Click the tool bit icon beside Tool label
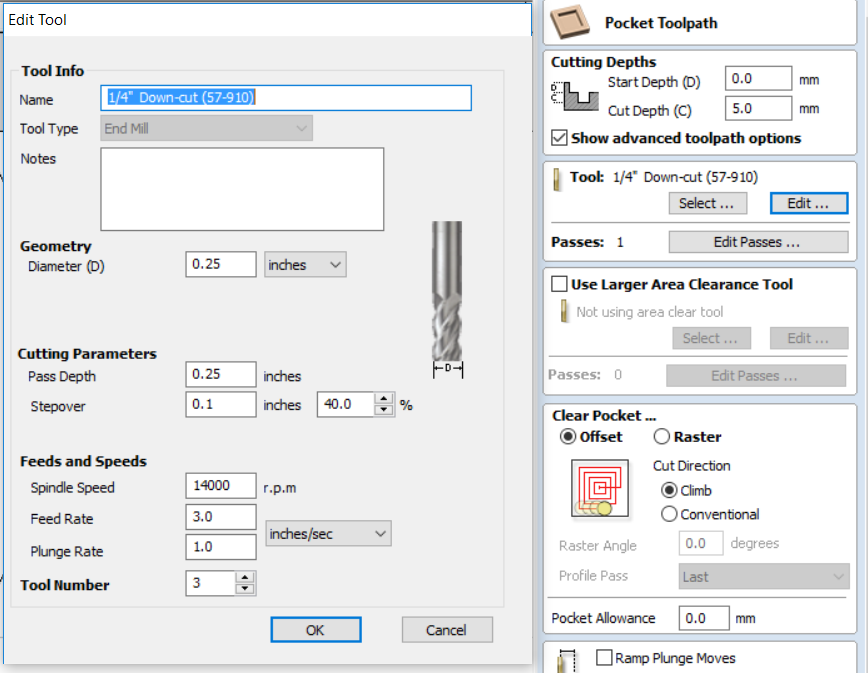The height and width of the screenshot is (673, 868). [x=557, y=180]
